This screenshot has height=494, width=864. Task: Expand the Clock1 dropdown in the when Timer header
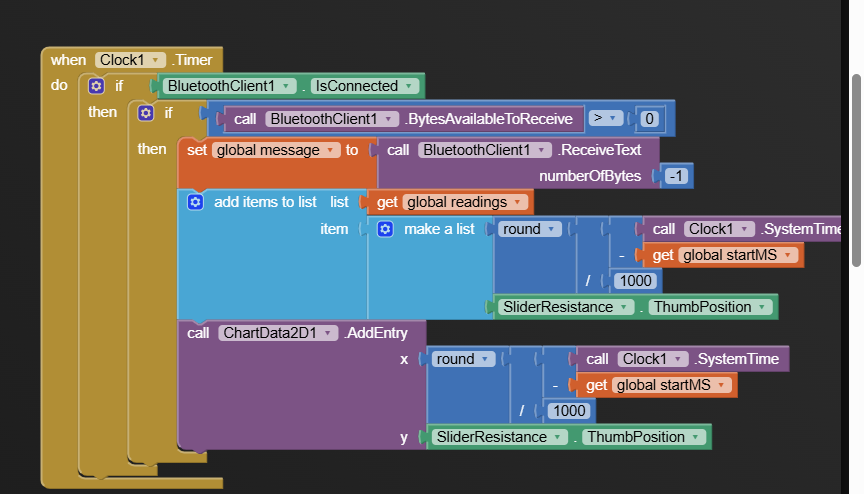click(x=156, y=60)
